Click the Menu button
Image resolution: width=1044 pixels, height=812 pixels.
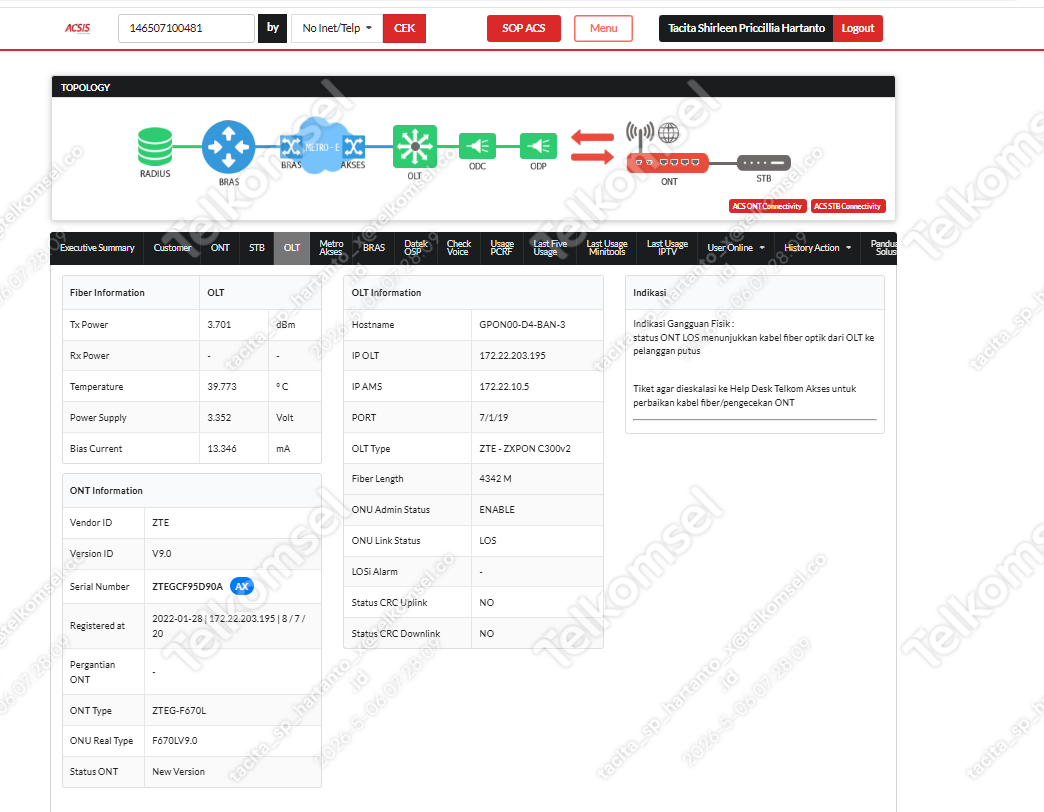tap(603, 28)
